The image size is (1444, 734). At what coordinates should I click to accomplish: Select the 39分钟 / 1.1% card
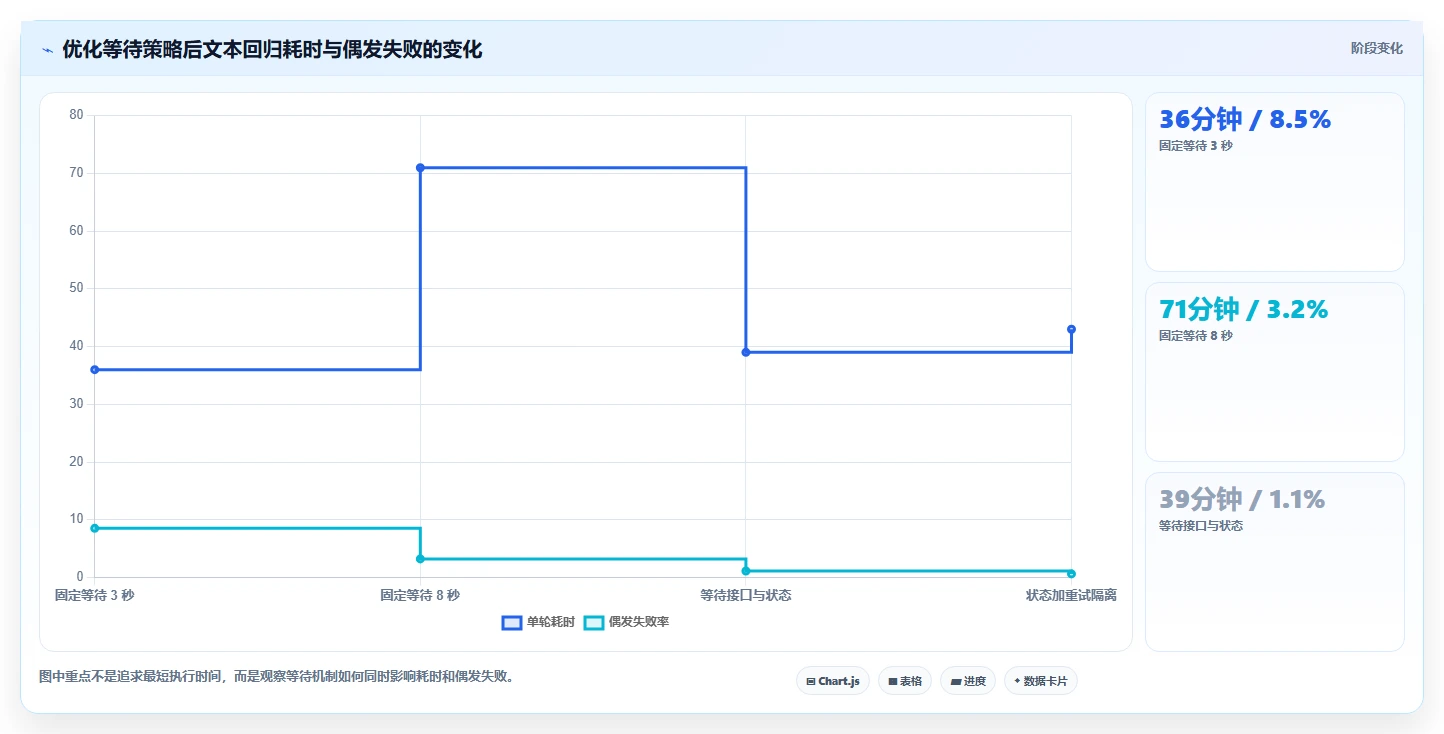click(1274, 562)
